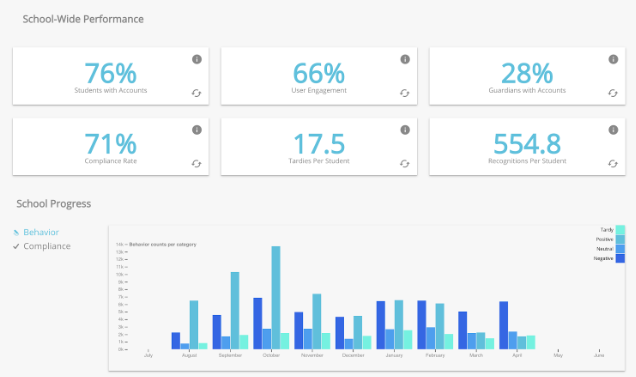The image size is (636, 377).
Task: Click the Behavior counts per category title
Action: [163, 244]
